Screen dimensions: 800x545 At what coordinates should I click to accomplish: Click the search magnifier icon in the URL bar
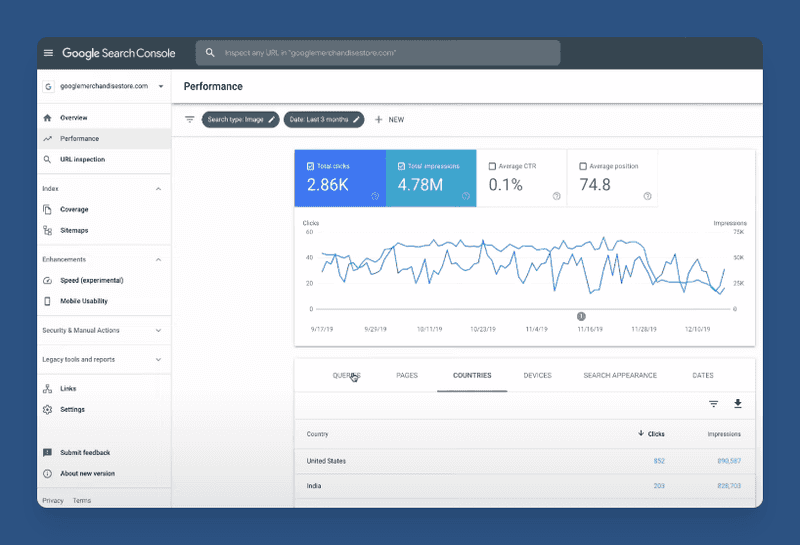(210, 53)
